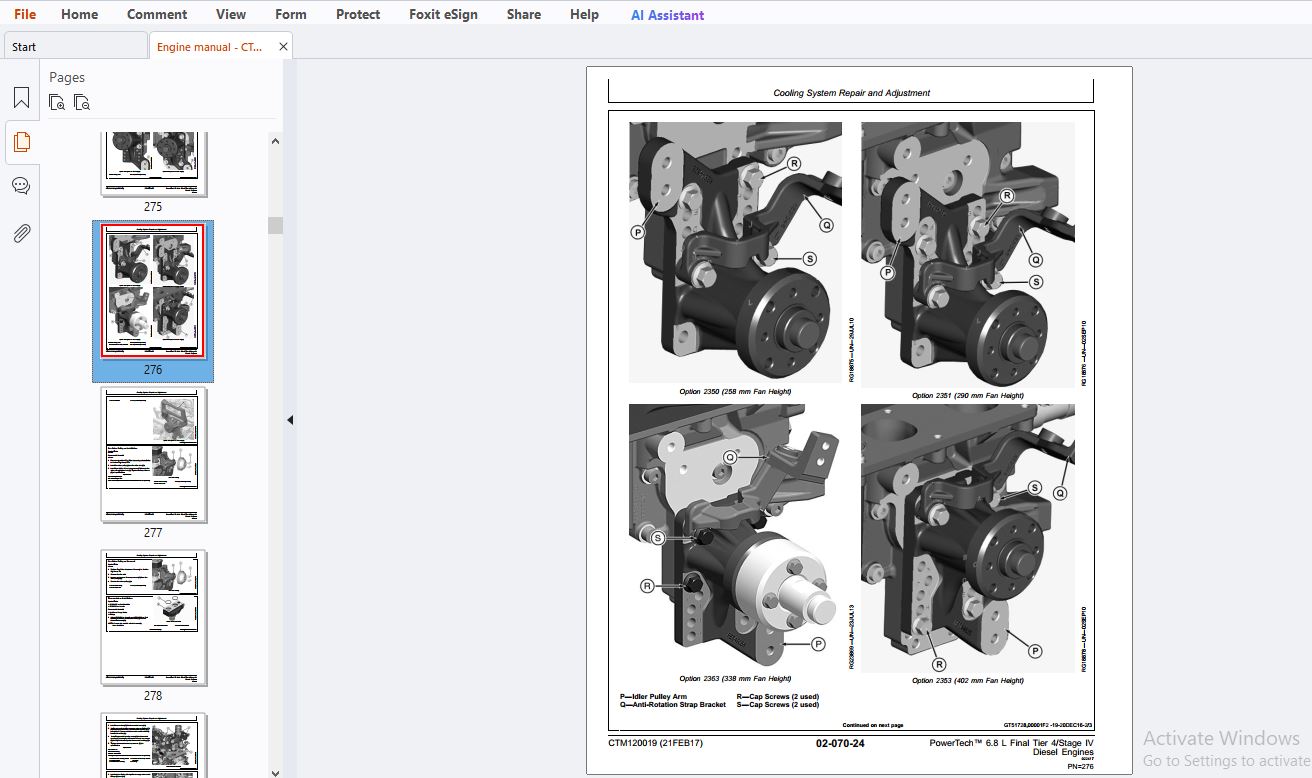Open the Help ribbon tab
The height and width of the screenshot is (778, 1312).
[x=584, y=14]
